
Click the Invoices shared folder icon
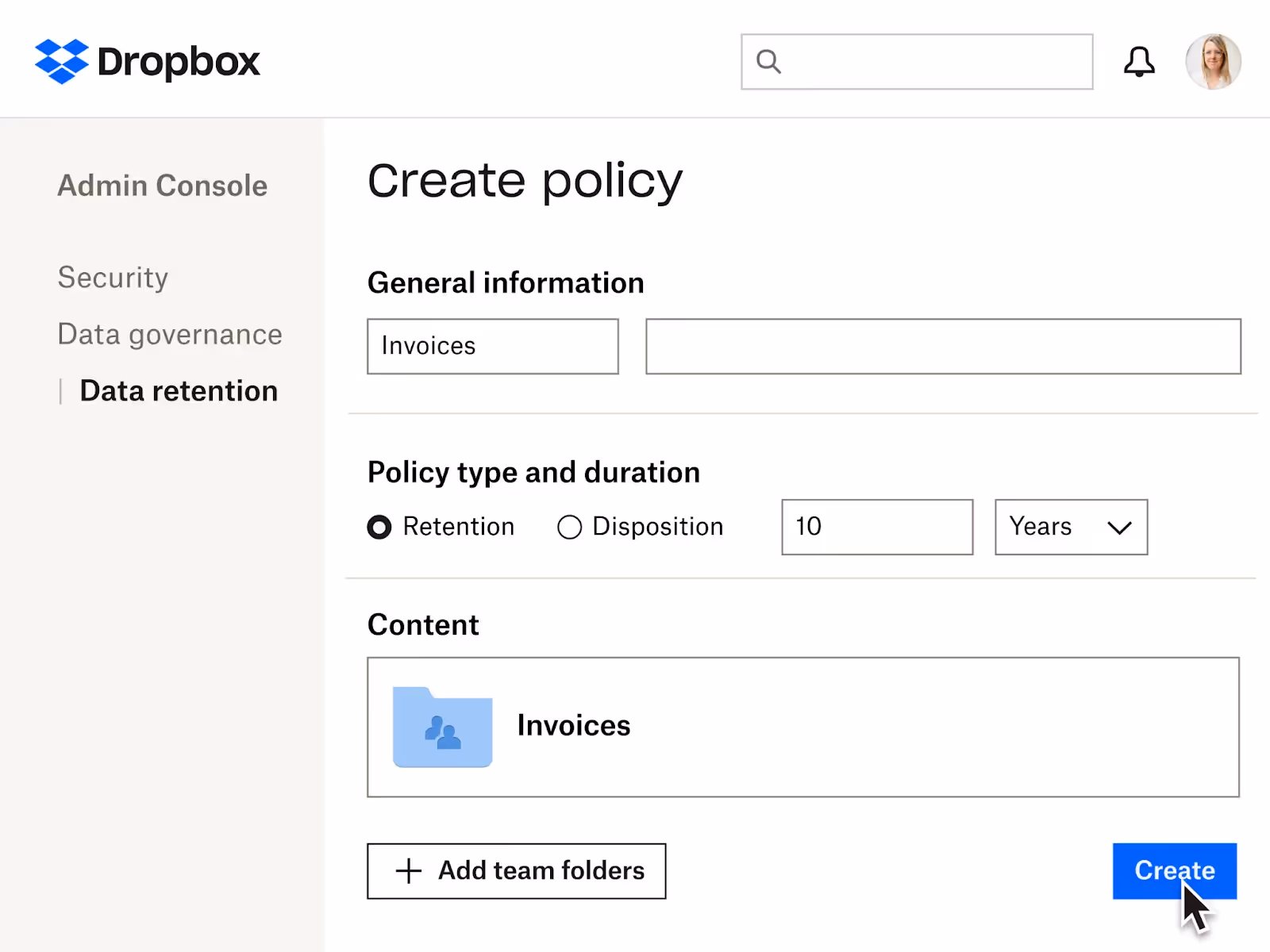tap(442, 727)
